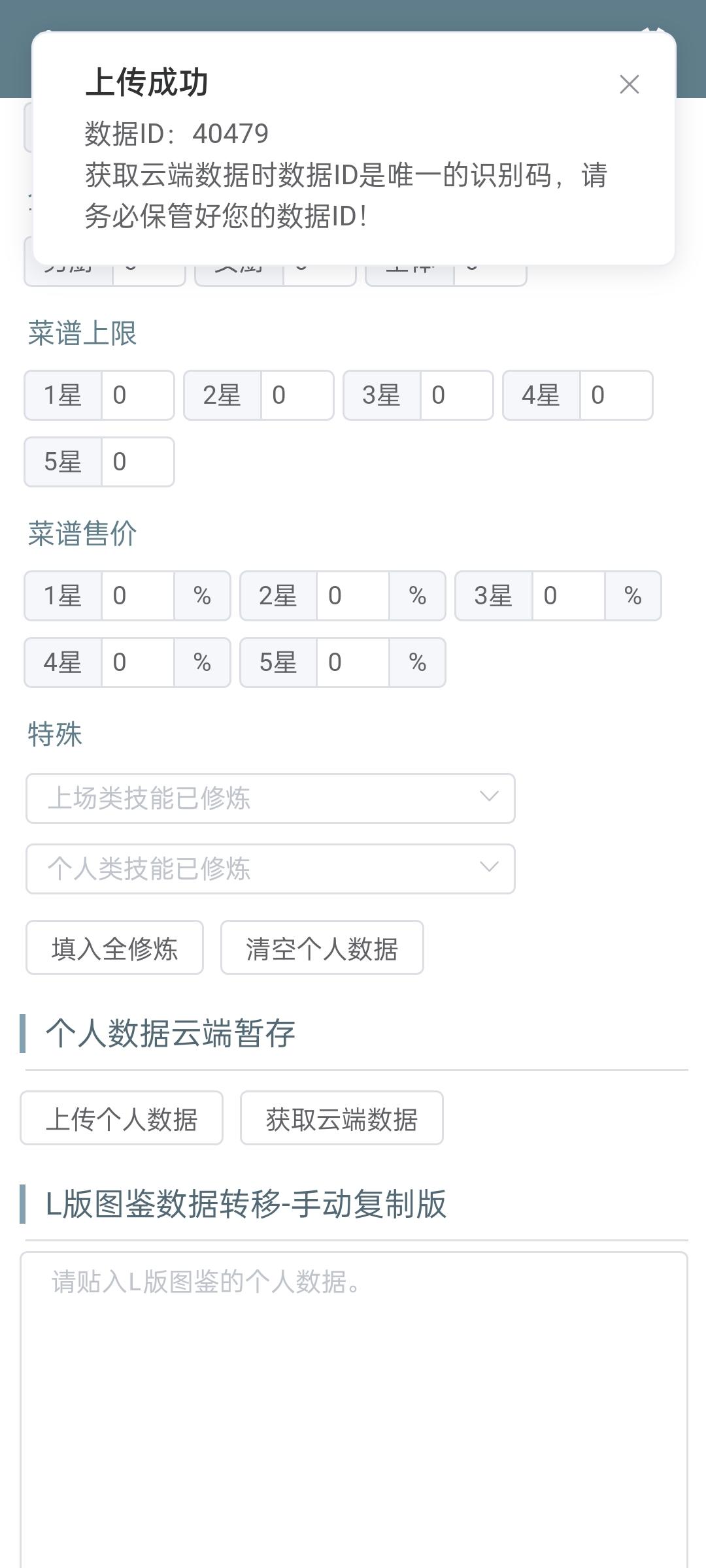The width and height of the screenshot is (706, 1568).
Task: Click the 5星 field under 菜谱上限
Action: (137, 462)
